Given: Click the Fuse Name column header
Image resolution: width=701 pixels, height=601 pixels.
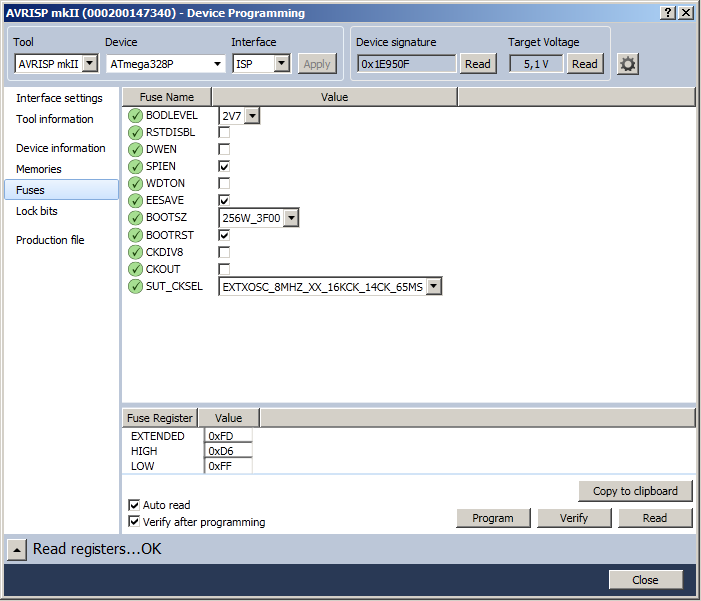Looking at the screenshot, I should click(x=167, y=97).
